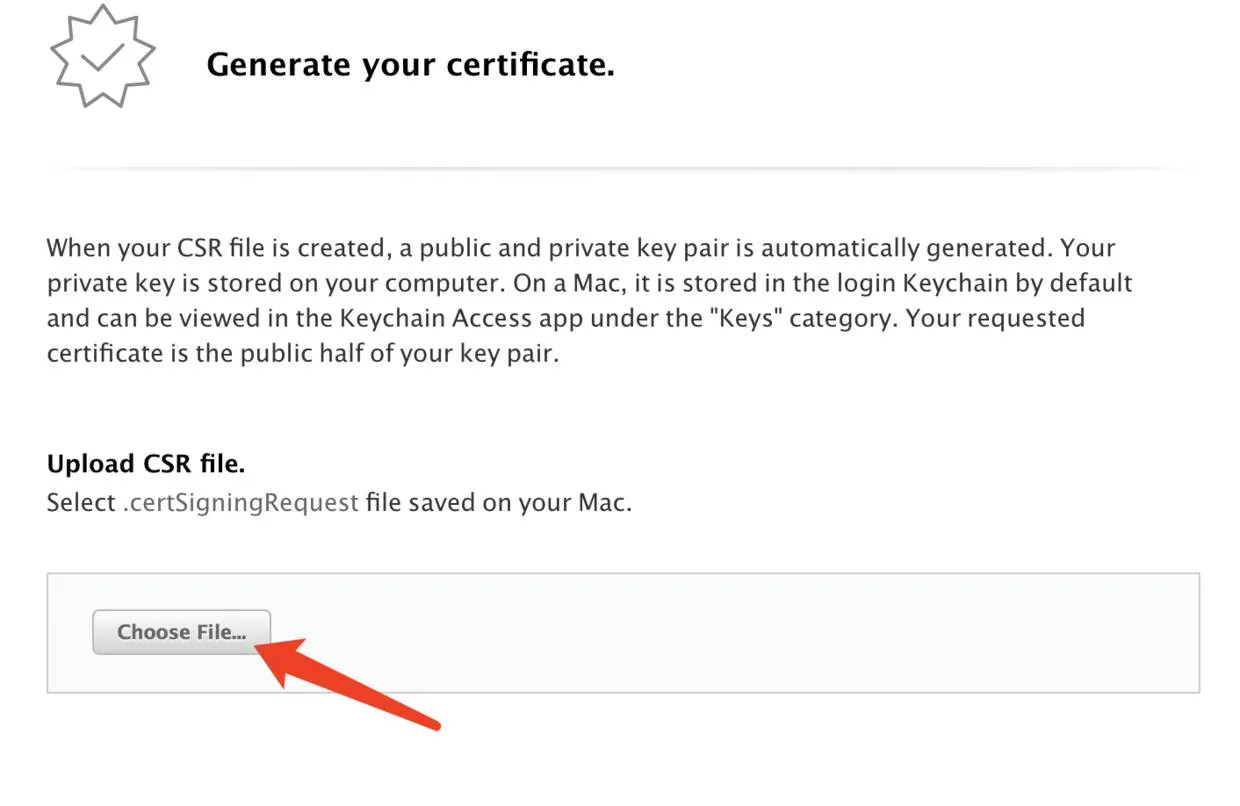Screen dimensions: 1240x806
Task: Click the word "Select" in upload instructions
Action: point(81,502)
